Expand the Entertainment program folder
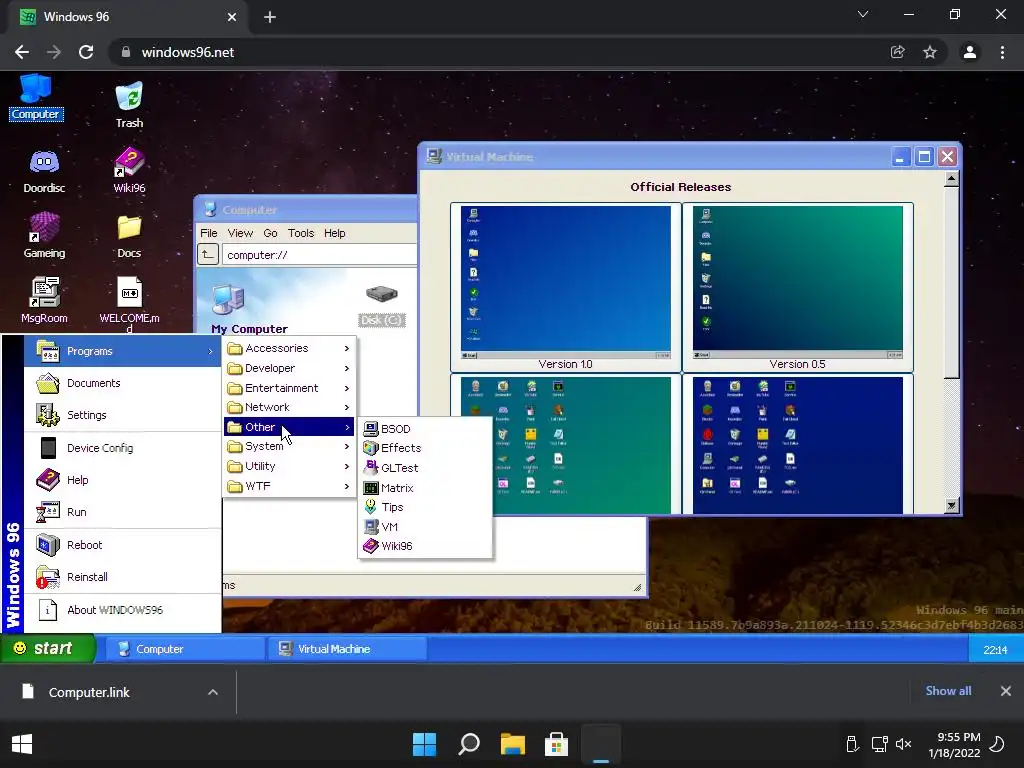Image resolution: width=1024 pixels, height=768 pixels. click(x=289, y=388)
